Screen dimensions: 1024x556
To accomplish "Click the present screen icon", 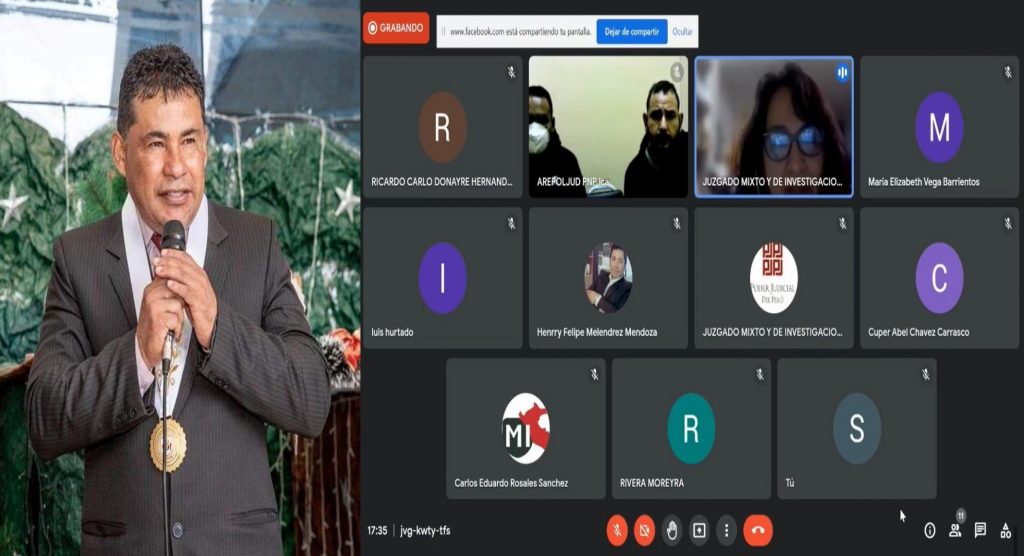I will tap(699, 531).
